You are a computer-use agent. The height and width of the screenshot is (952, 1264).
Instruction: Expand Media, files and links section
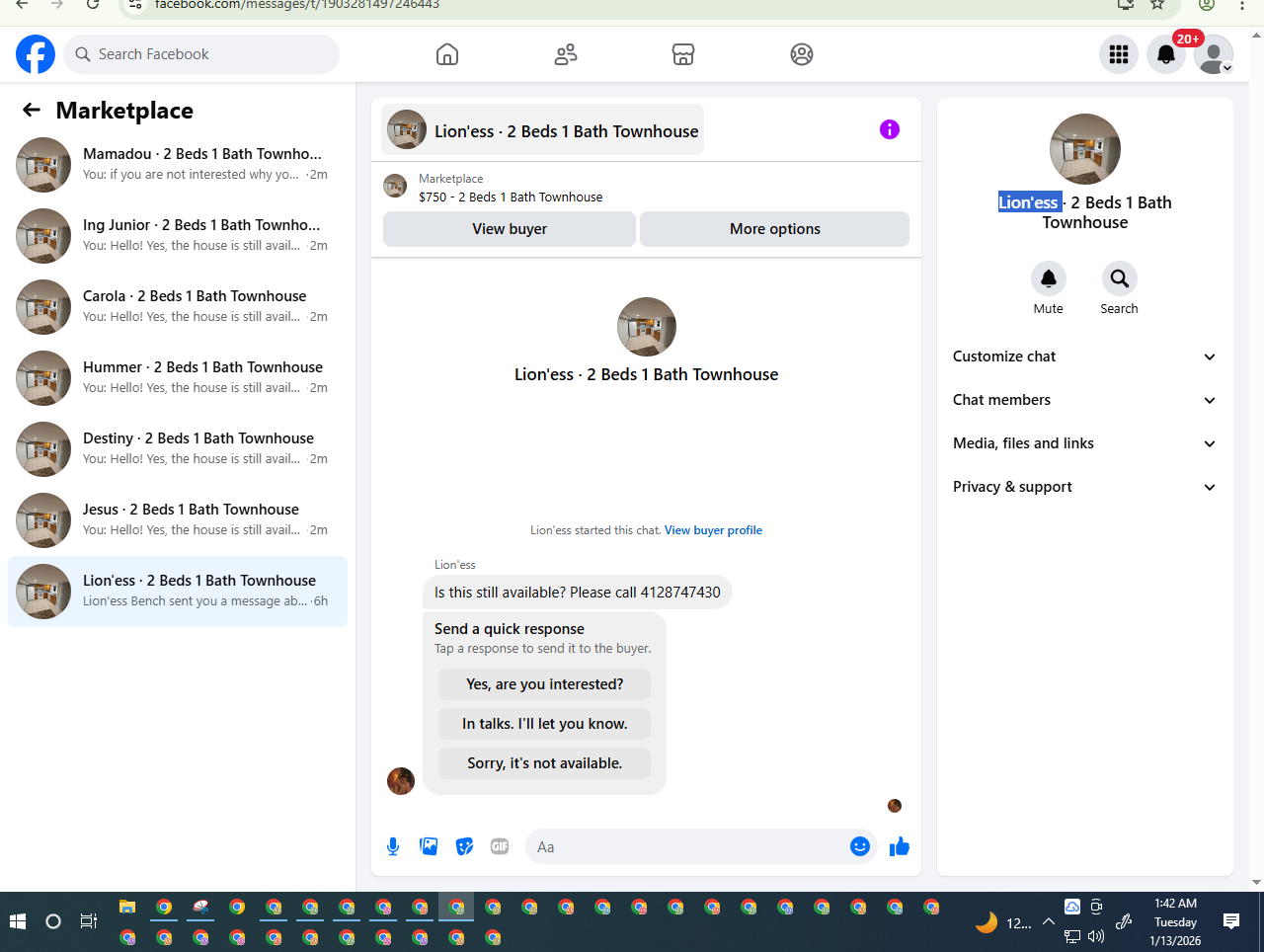pos(1084,443)
